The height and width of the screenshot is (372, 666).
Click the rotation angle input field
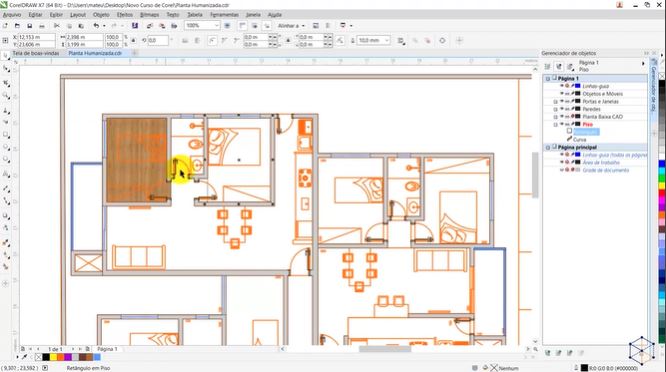coord(158,40)
